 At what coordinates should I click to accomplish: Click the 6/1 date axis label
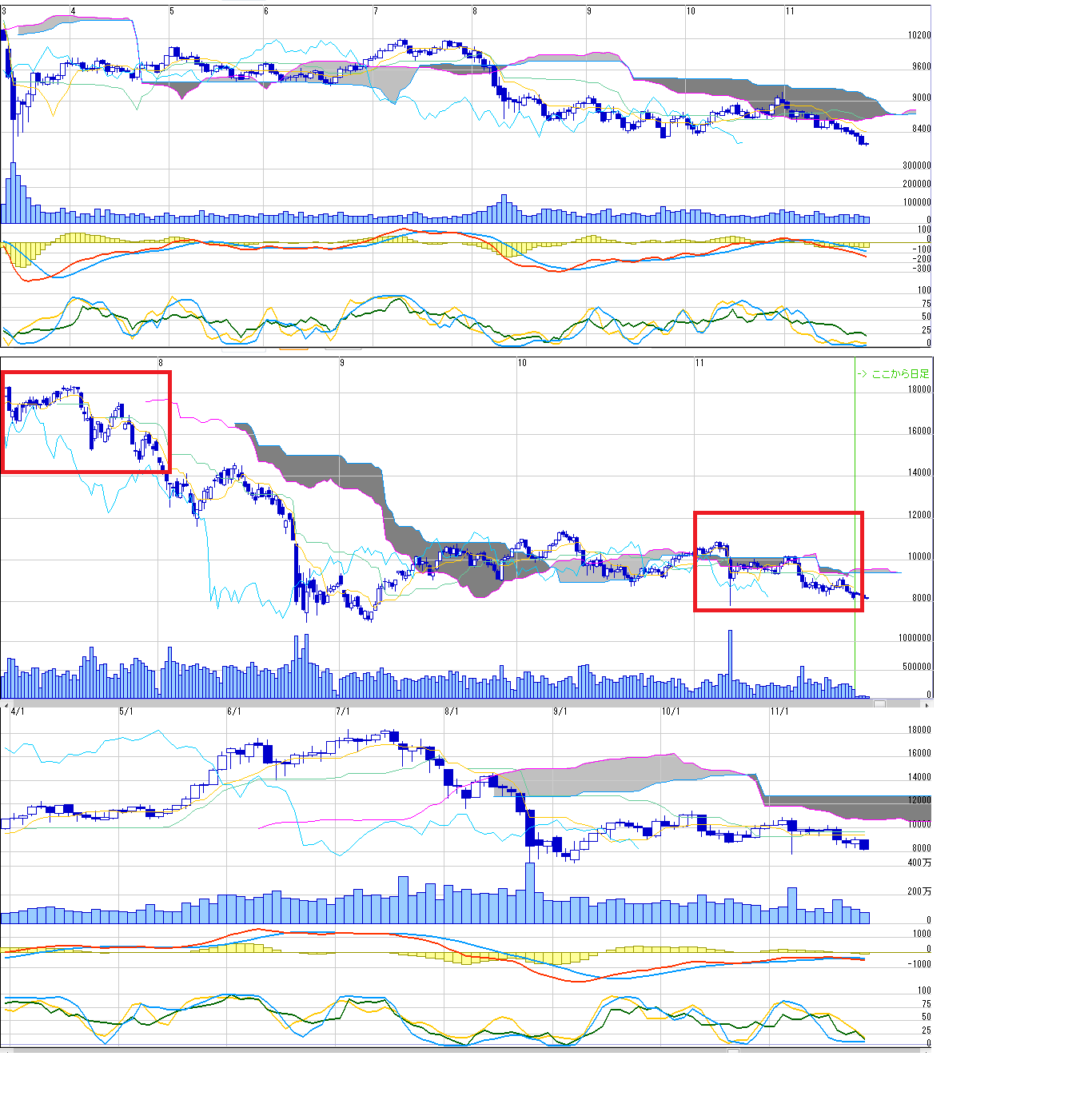click(x=234, y=711)
